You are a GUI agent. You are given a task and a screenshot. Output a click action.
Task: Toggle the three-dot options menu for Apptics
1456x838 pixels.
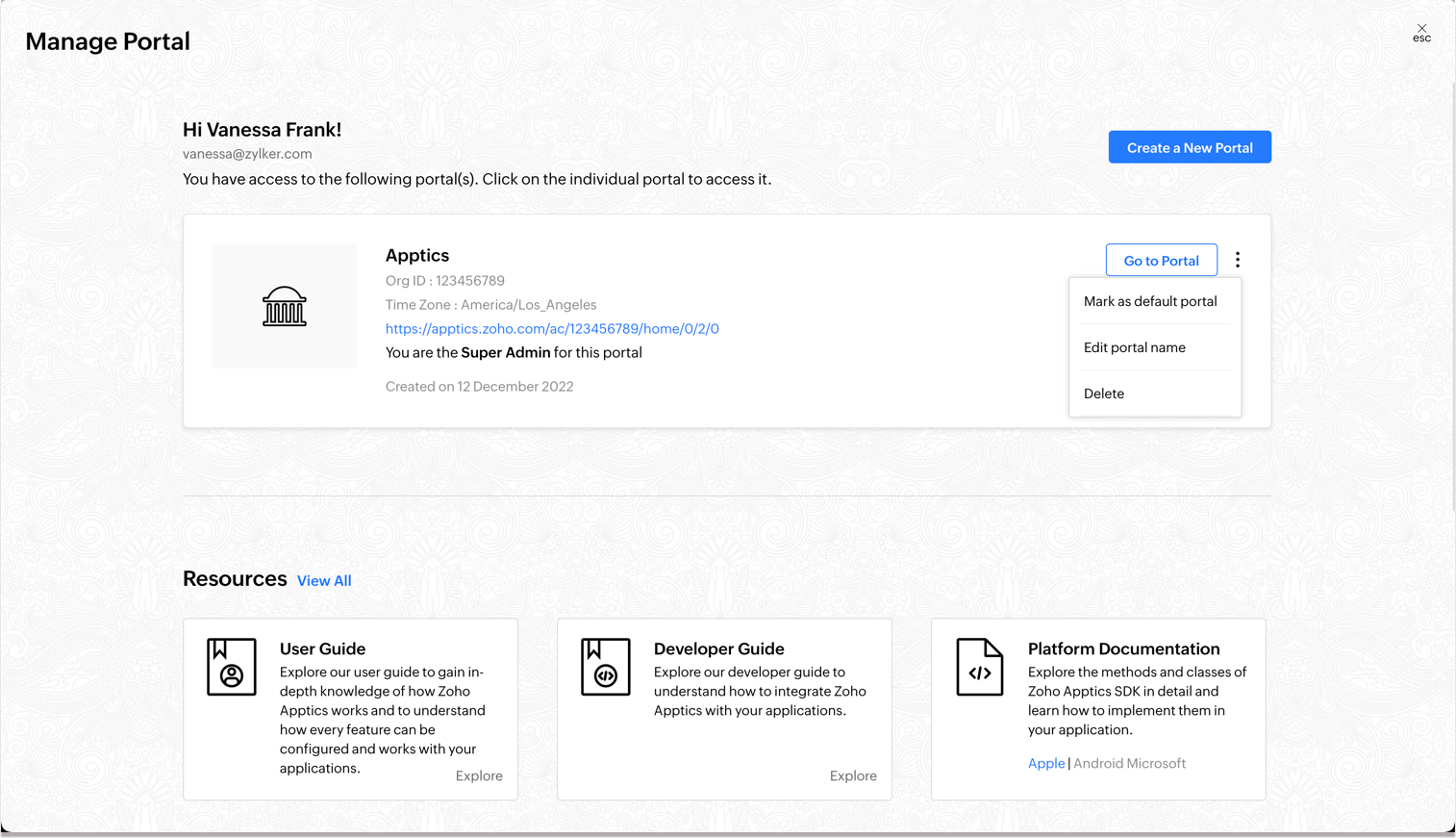point(1237,260)
